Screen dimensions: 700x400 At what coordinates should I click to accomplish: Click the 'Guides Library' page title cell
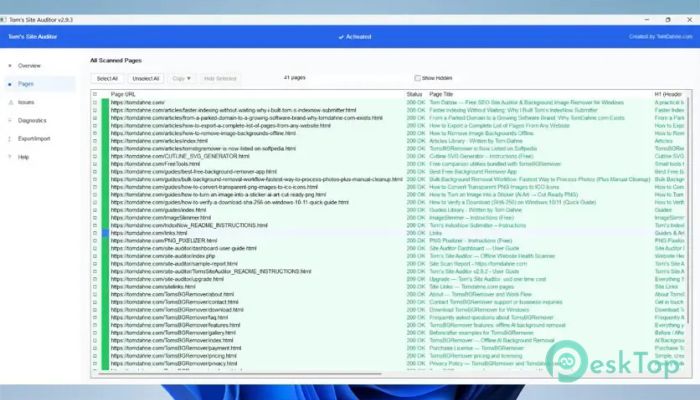click(x=475, y=210)
